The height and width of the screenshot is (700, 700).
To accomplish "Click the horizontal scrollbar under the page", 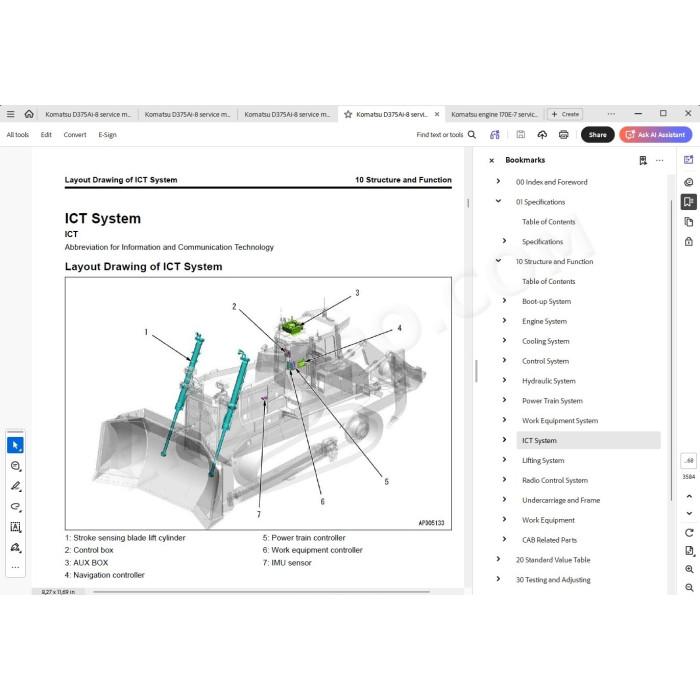I will tap(262, 592).
